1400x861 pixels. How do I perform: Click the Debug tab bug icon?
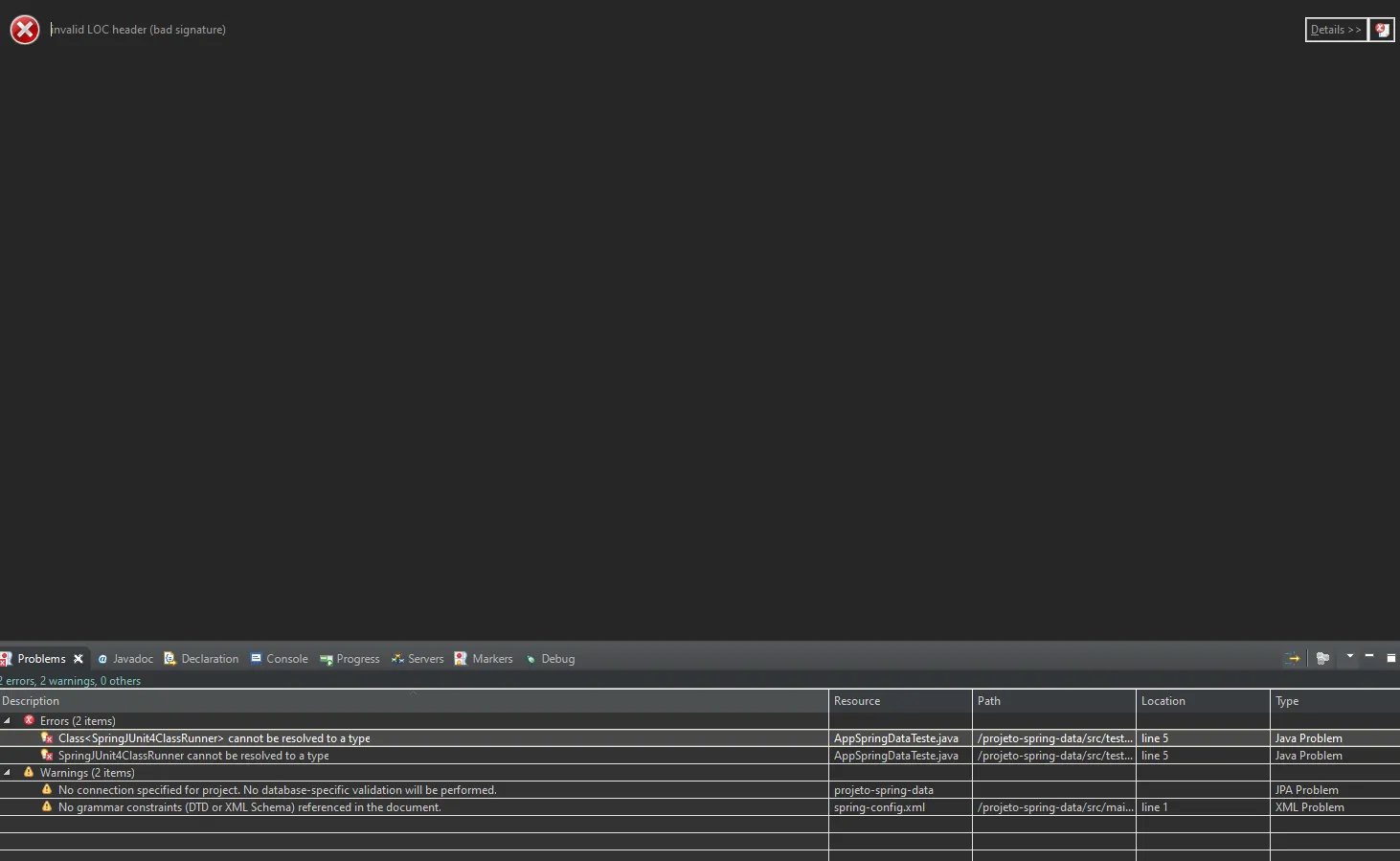tap(531, 659)
